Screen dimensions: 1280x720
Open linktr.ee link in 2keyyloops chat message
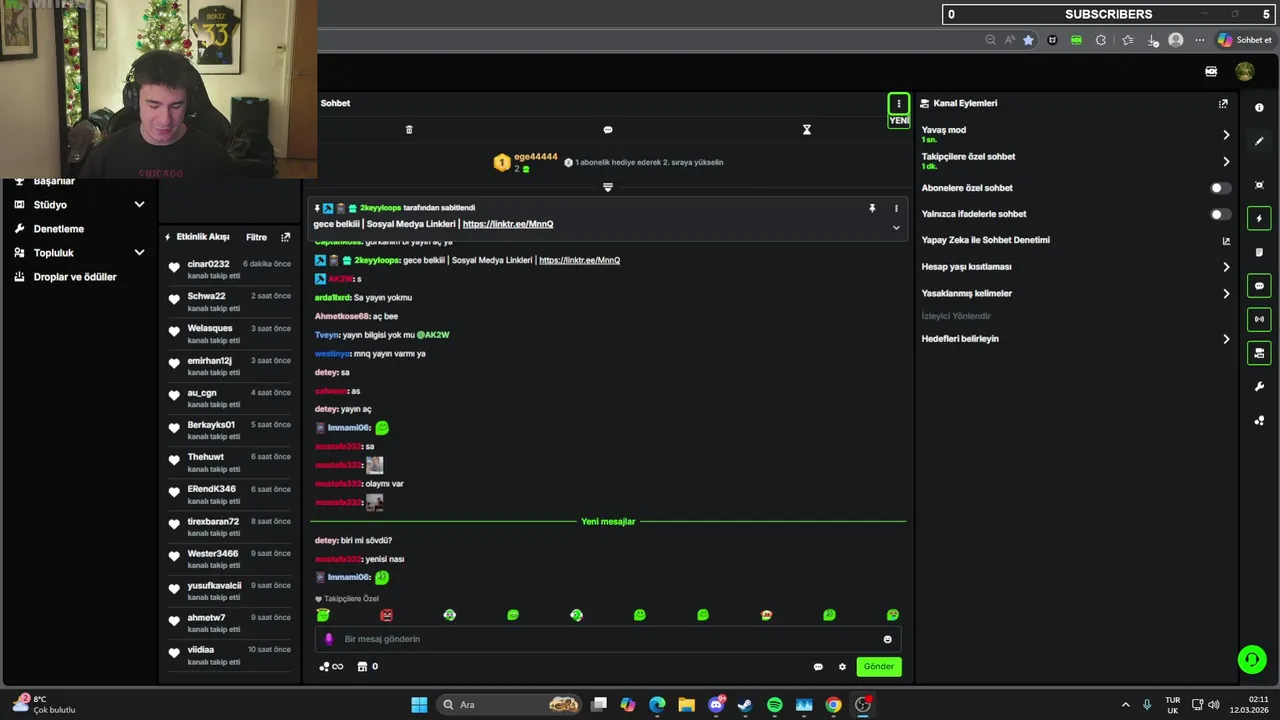[x=579, y=260]
